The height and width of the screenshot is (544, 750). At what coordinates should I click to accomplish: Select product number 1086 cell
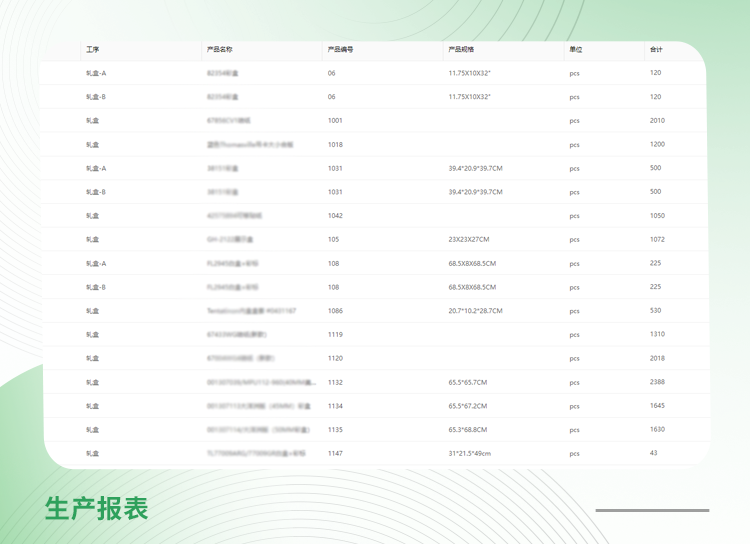click(335, 311)
